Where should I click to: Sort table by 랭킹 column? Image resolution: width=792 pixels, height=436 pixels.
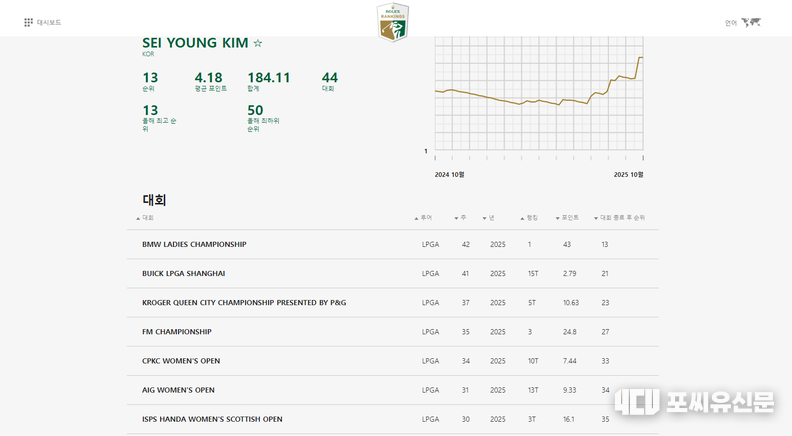(x=531, y=218)
